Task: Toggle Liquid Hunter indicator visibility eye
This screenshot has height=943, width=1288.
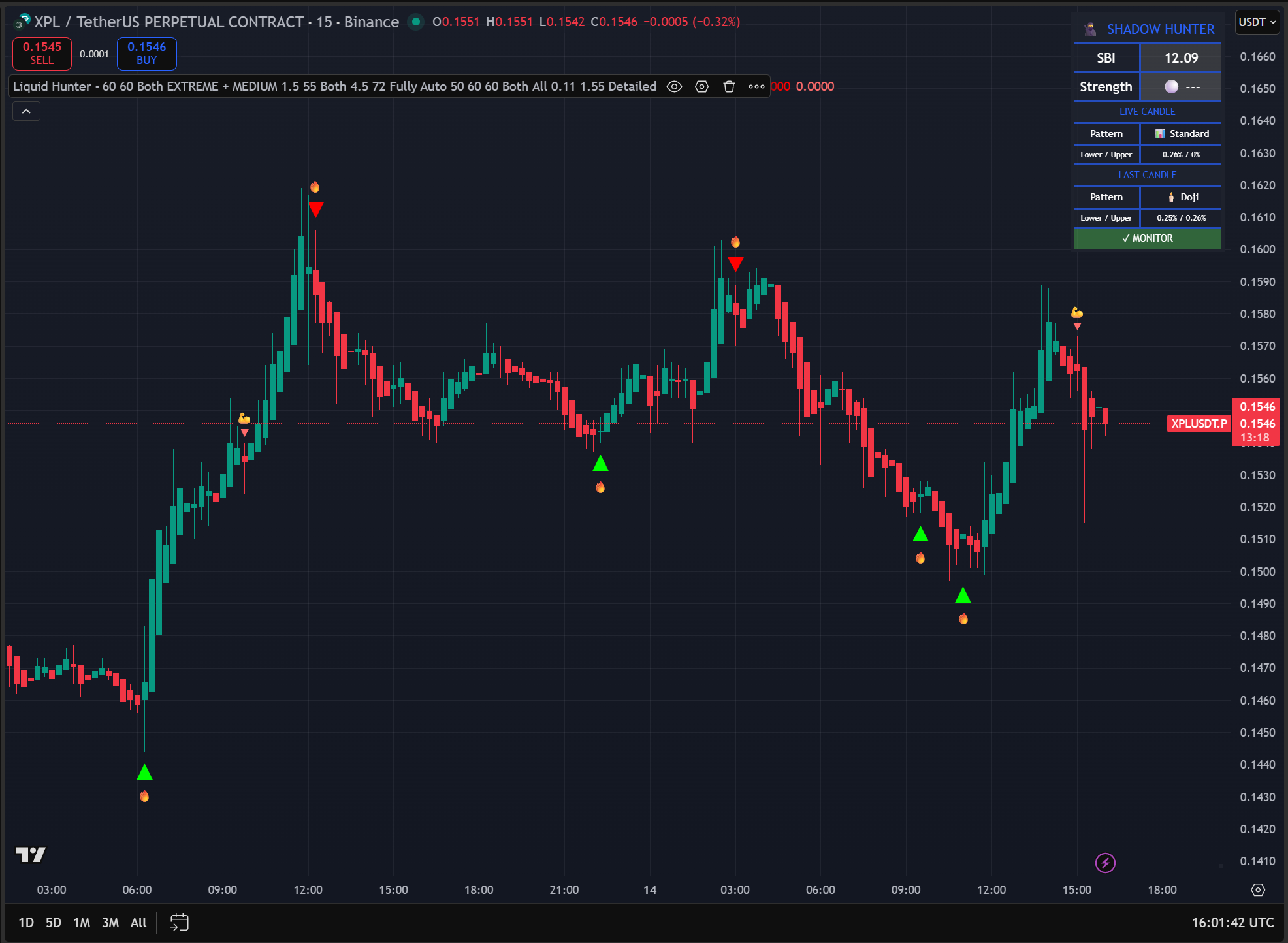Action: 674,87
